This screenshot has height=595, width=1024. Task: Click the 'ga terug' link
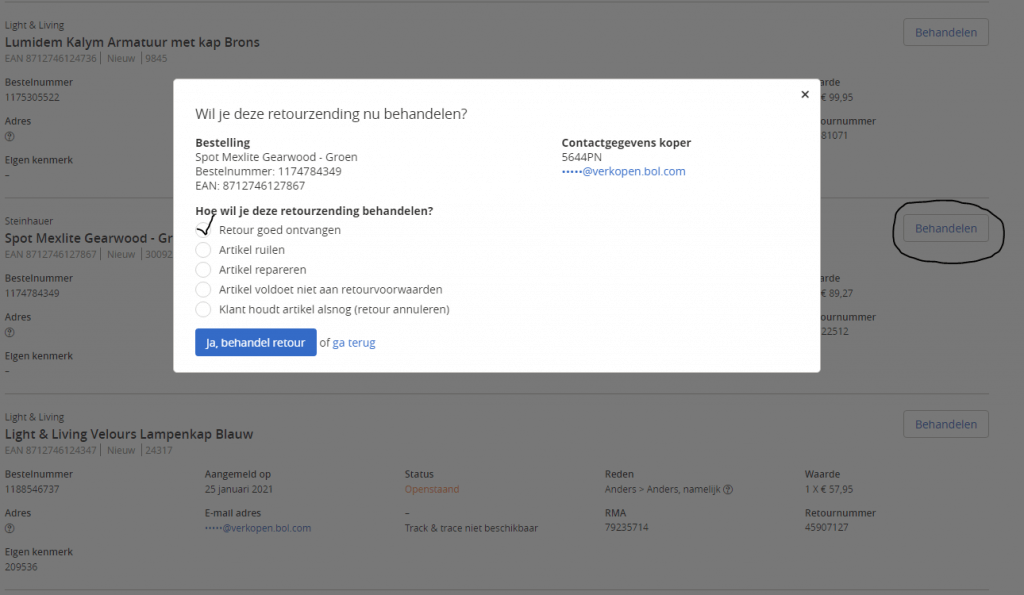click(x=354, y=343)
